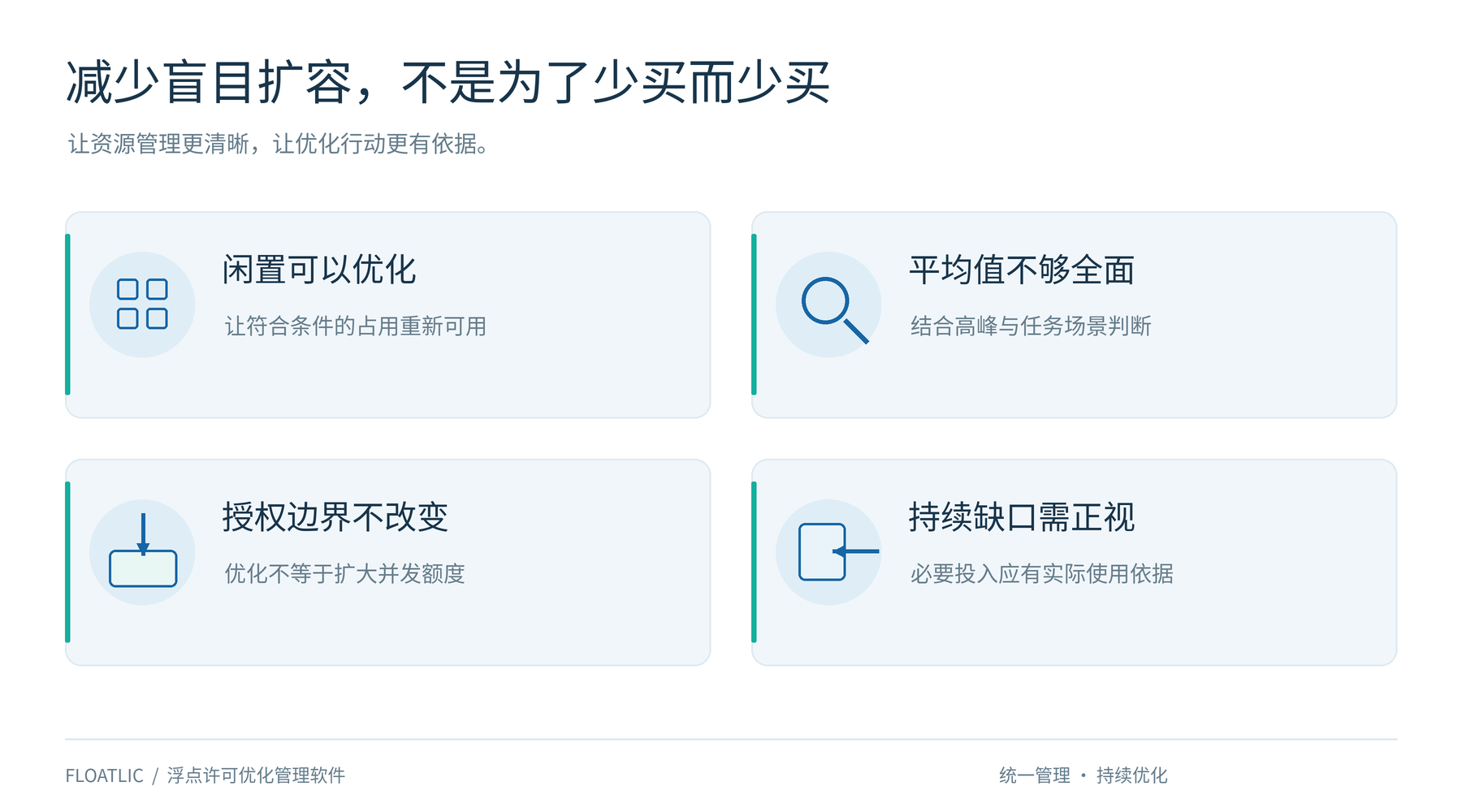
Task: Select the 闲置可以优化 card title
Action: tap(319, 270)
